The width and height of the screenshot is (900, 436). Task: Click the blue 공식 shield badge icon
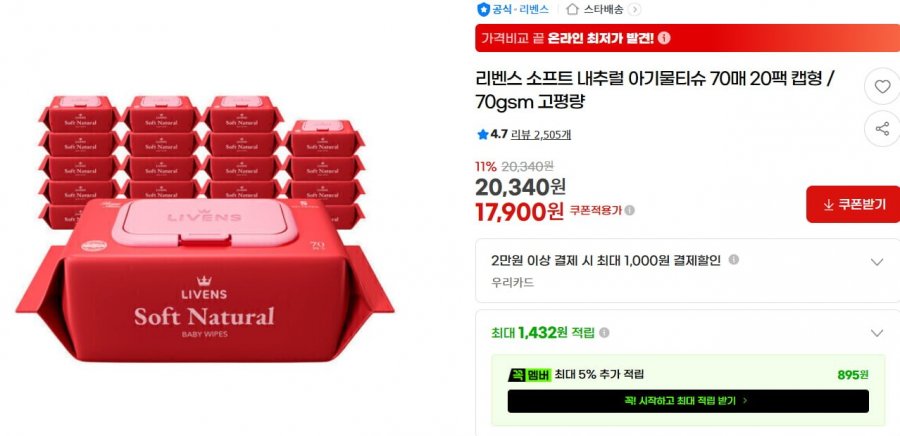(484, 9)
